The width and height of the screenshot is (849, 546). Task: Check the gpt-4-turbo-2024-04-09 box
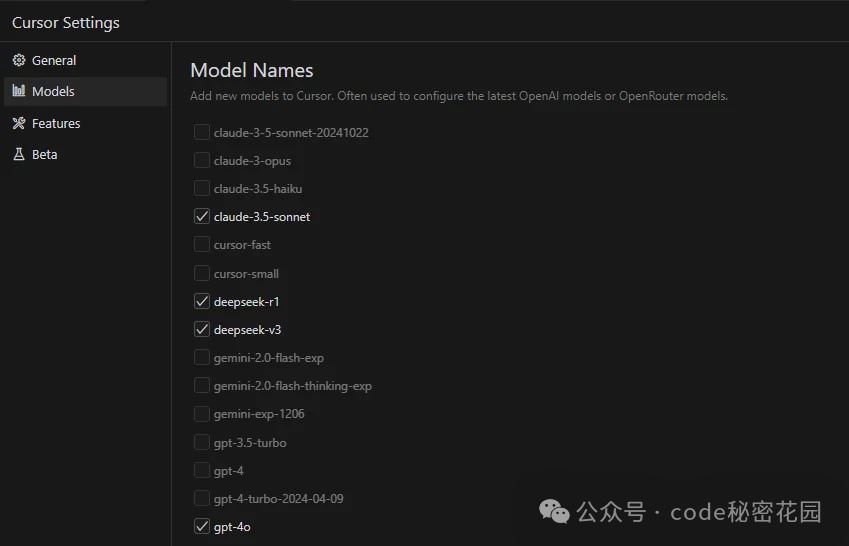tap(202, 498)
